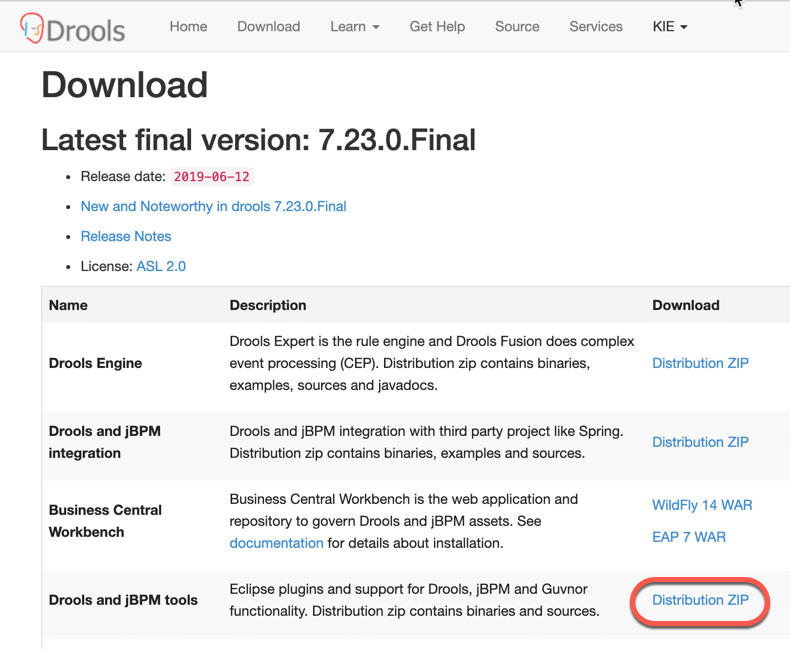Open the Download nav item

[x=268, y=27]
